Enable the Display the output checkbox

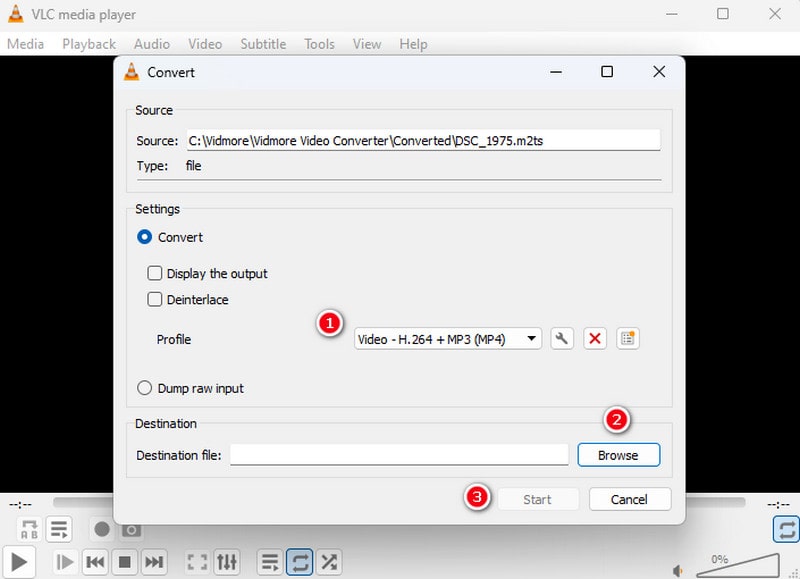tap(155, 273)
